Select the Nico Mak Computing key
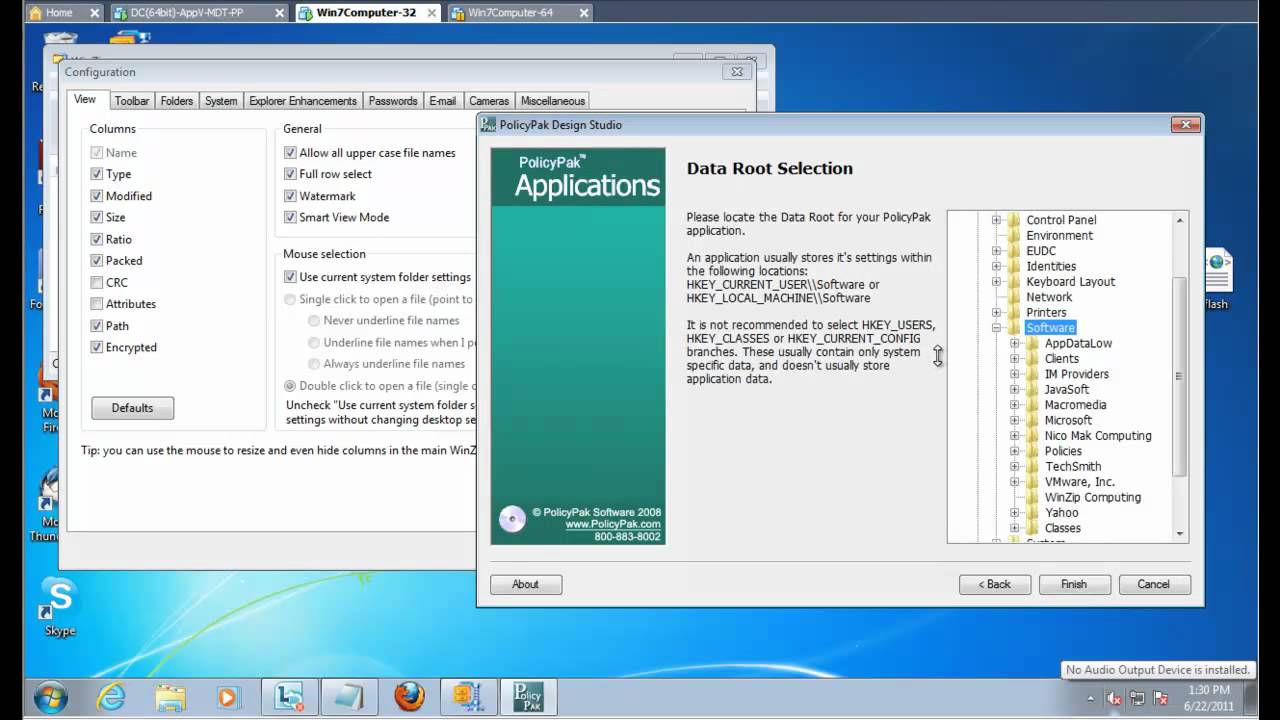 1098,436
